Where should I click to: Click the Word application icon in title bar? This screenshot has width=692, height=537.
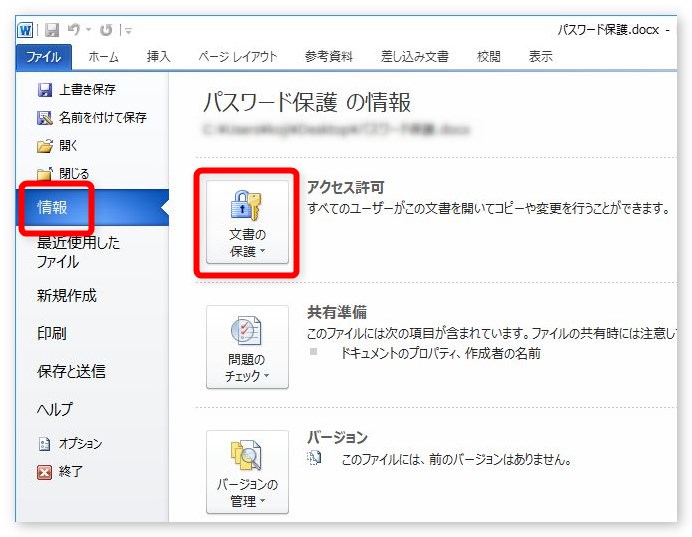click(x=25, y=30)
